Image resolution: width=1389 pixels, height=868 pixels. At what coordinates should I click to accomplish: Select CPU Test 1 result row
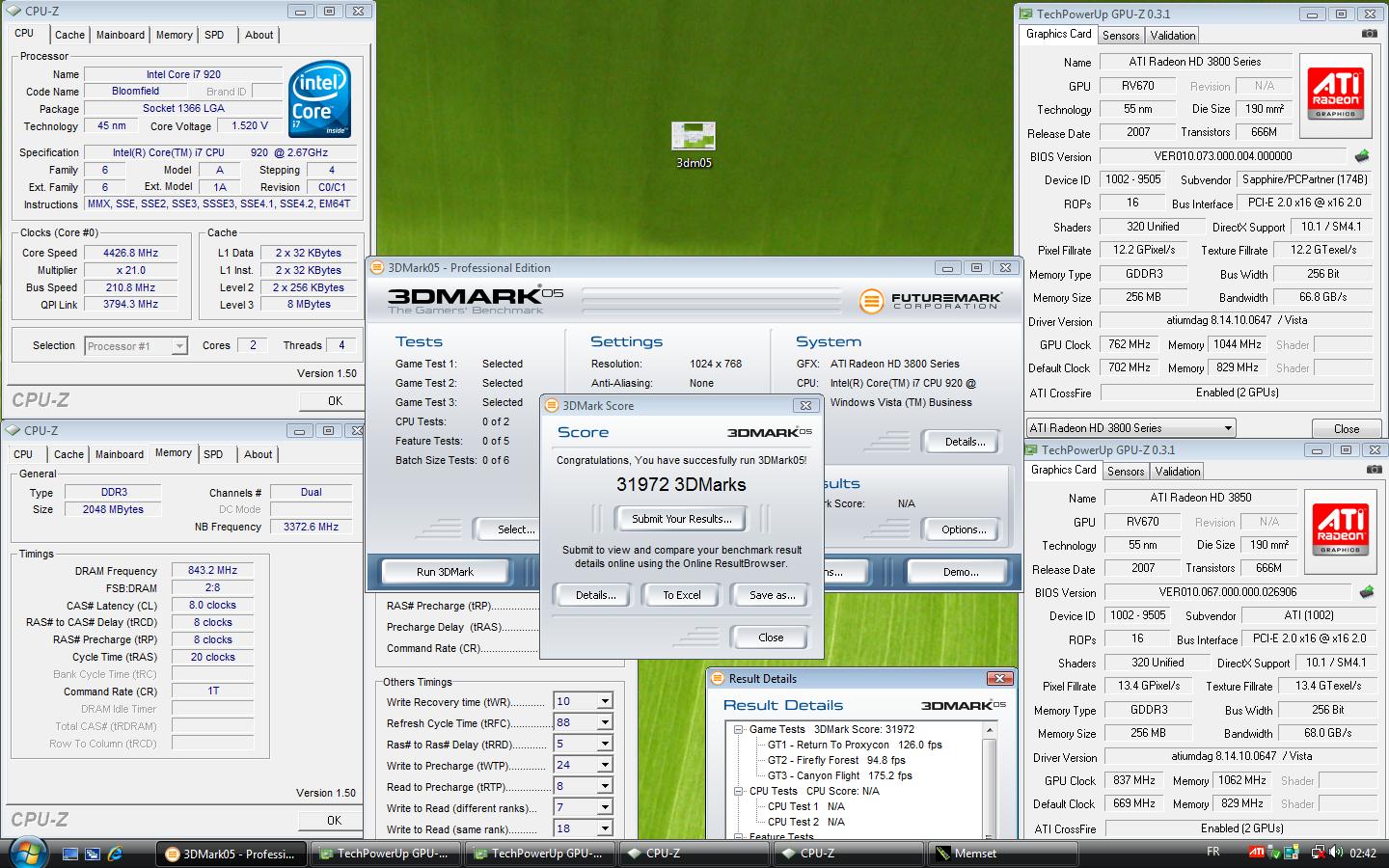coord(805,806)
